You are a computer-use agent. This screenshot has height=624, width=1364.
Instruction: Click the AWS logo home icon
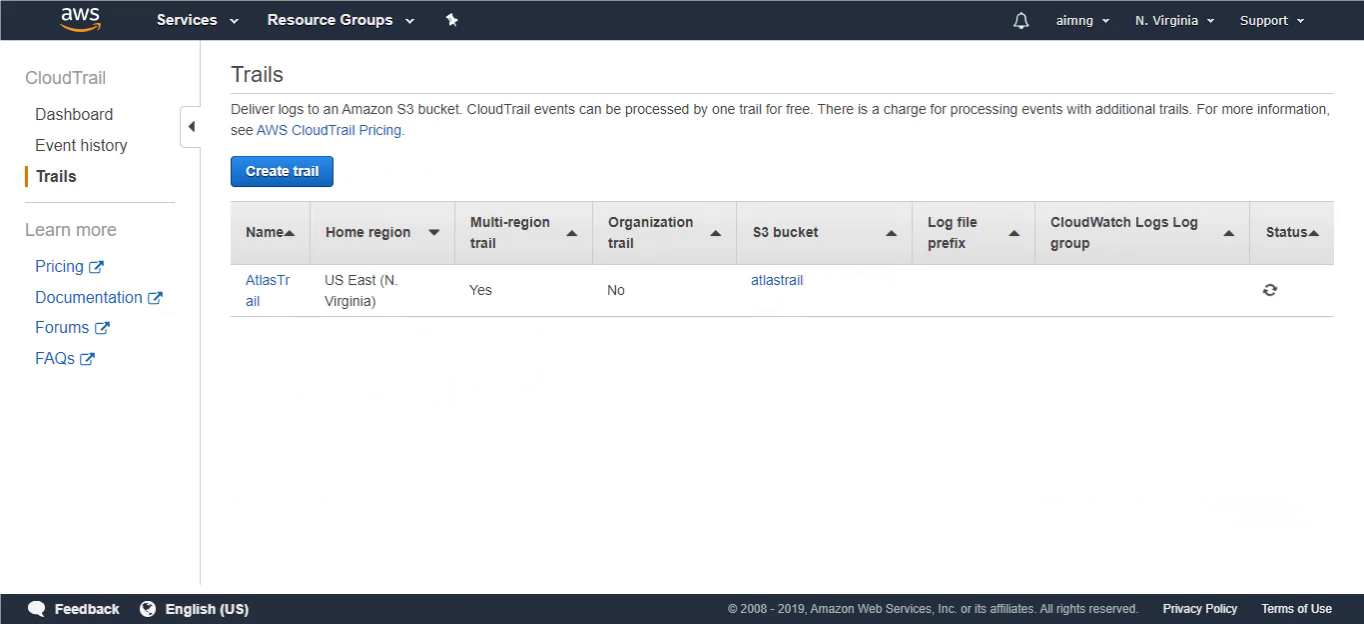80,20
